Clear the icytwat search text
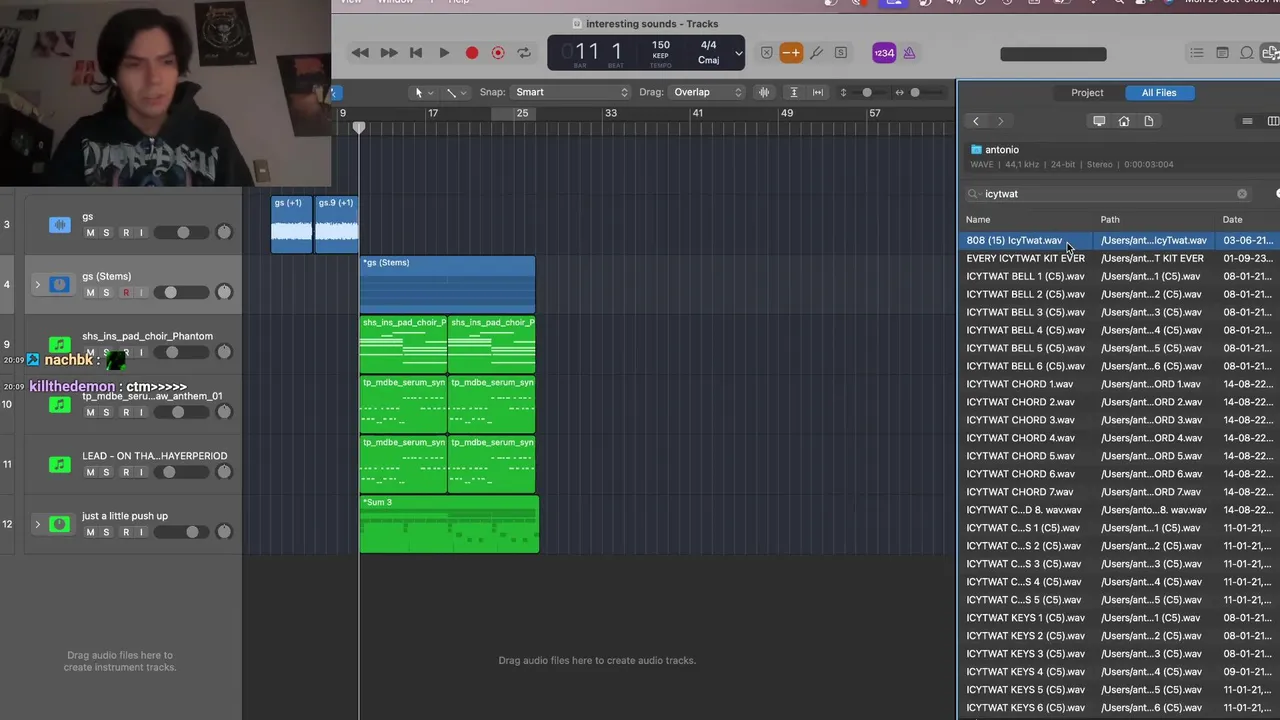 pyautogui.click(x=1242, y=194)
